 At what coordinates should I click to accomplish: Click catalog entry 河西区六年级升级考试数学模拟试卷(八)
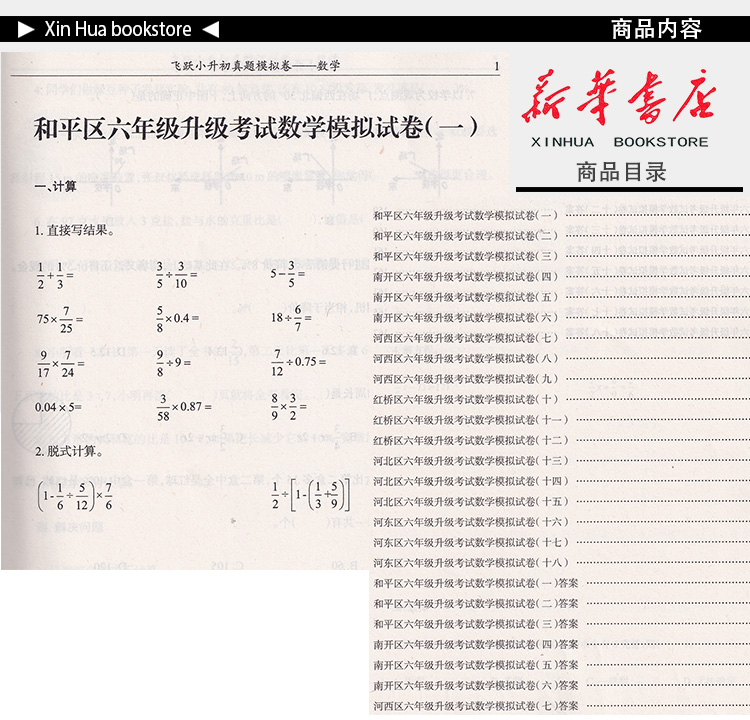[x=465, y=359]
